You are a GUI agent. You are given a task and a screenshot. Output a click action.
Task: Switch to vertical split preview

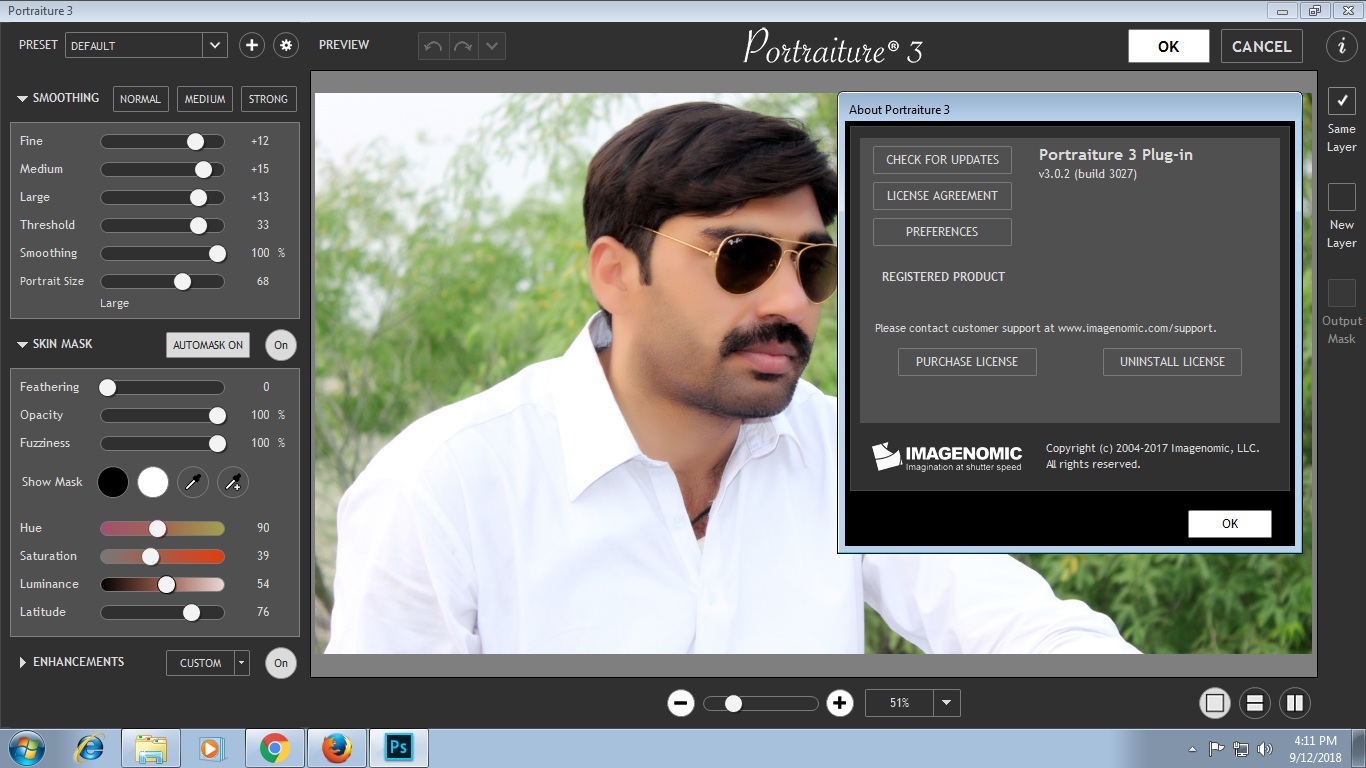tap(1295, 703)
